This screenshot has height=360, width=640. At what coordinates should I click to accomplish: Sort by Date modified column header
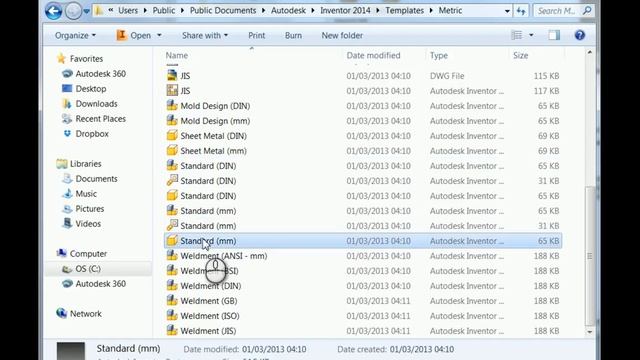(373, 56)
